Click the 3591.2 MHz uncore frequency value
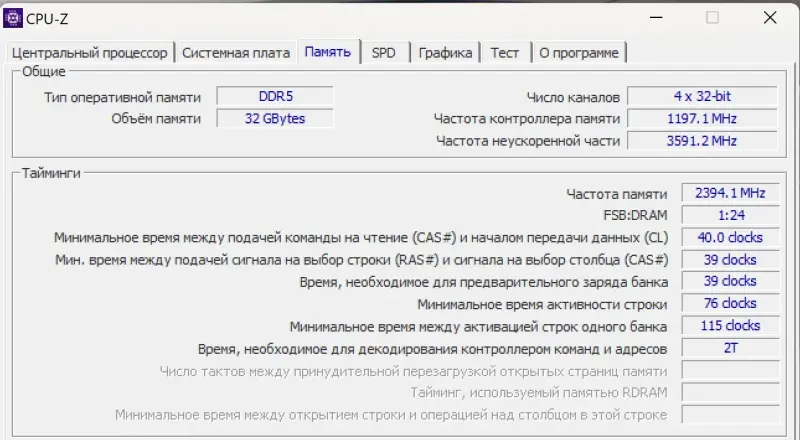The image size is (800, 440). pos(702,141)
